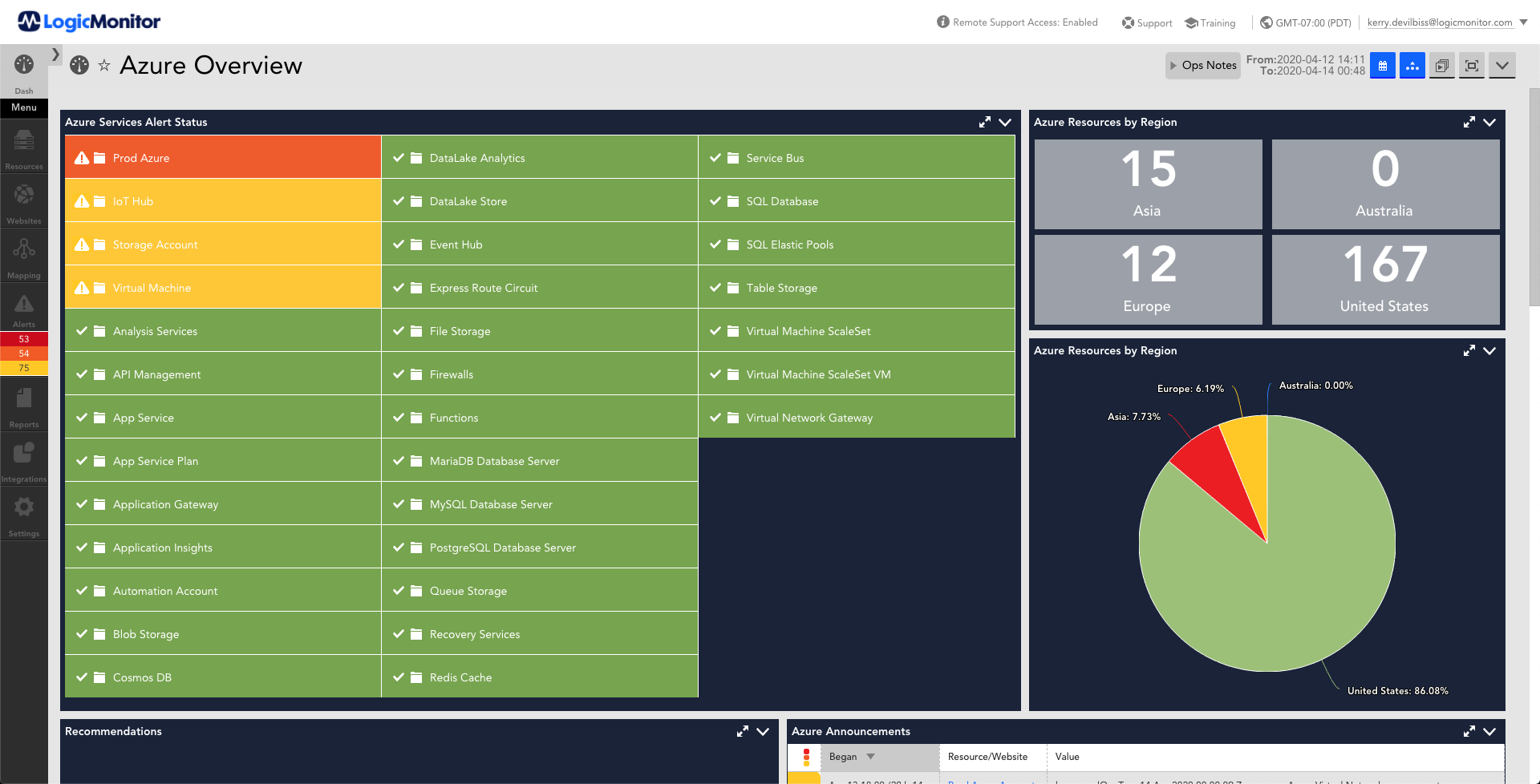Click the Ops Notes button
The width and height of the screenshot is (1540, 784).
pos(1202,65)
